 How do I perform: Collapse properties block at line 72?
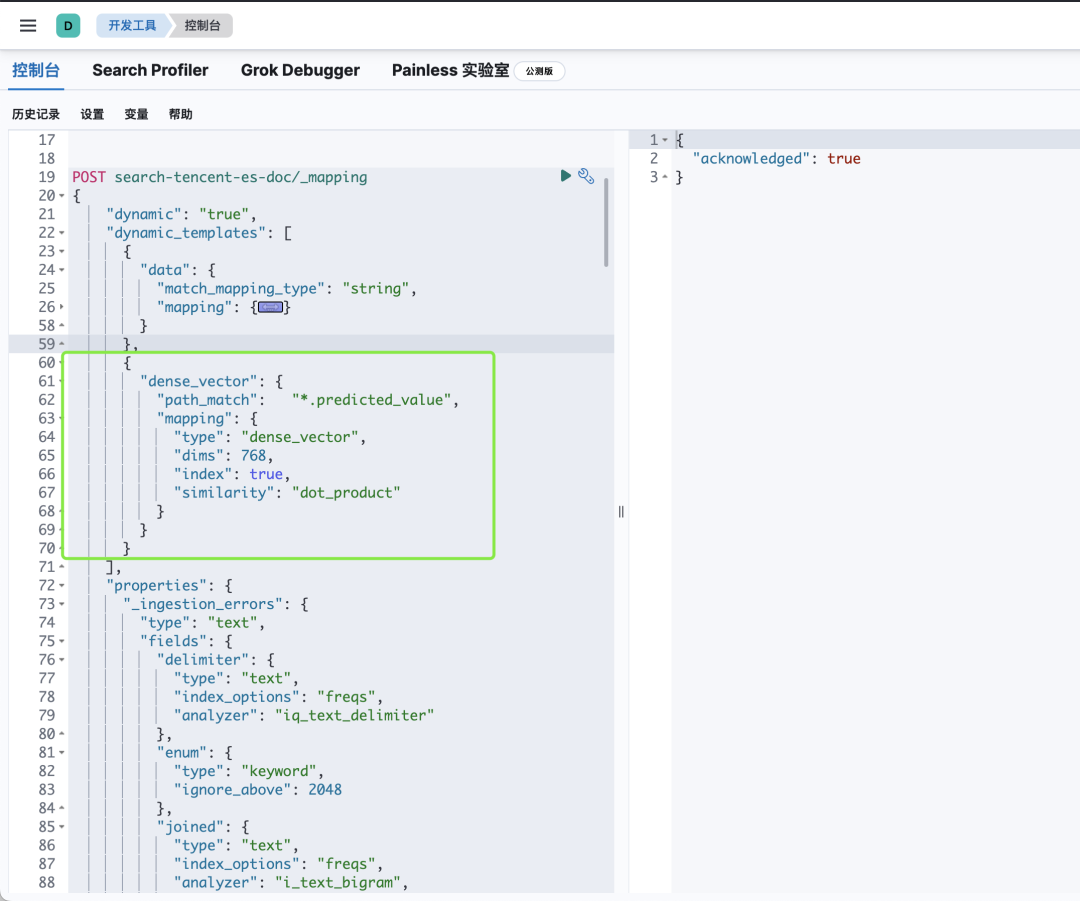coord(62,586)
